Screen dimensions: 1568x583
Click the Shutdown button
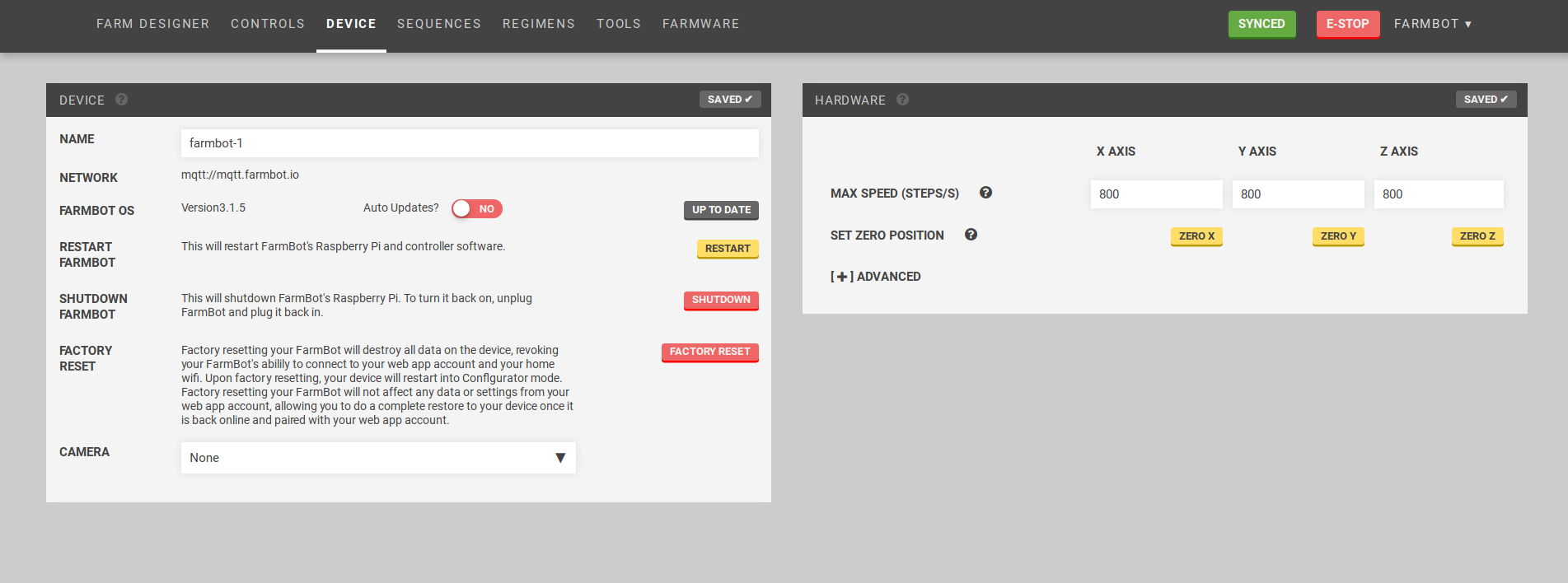pos(720,300)
